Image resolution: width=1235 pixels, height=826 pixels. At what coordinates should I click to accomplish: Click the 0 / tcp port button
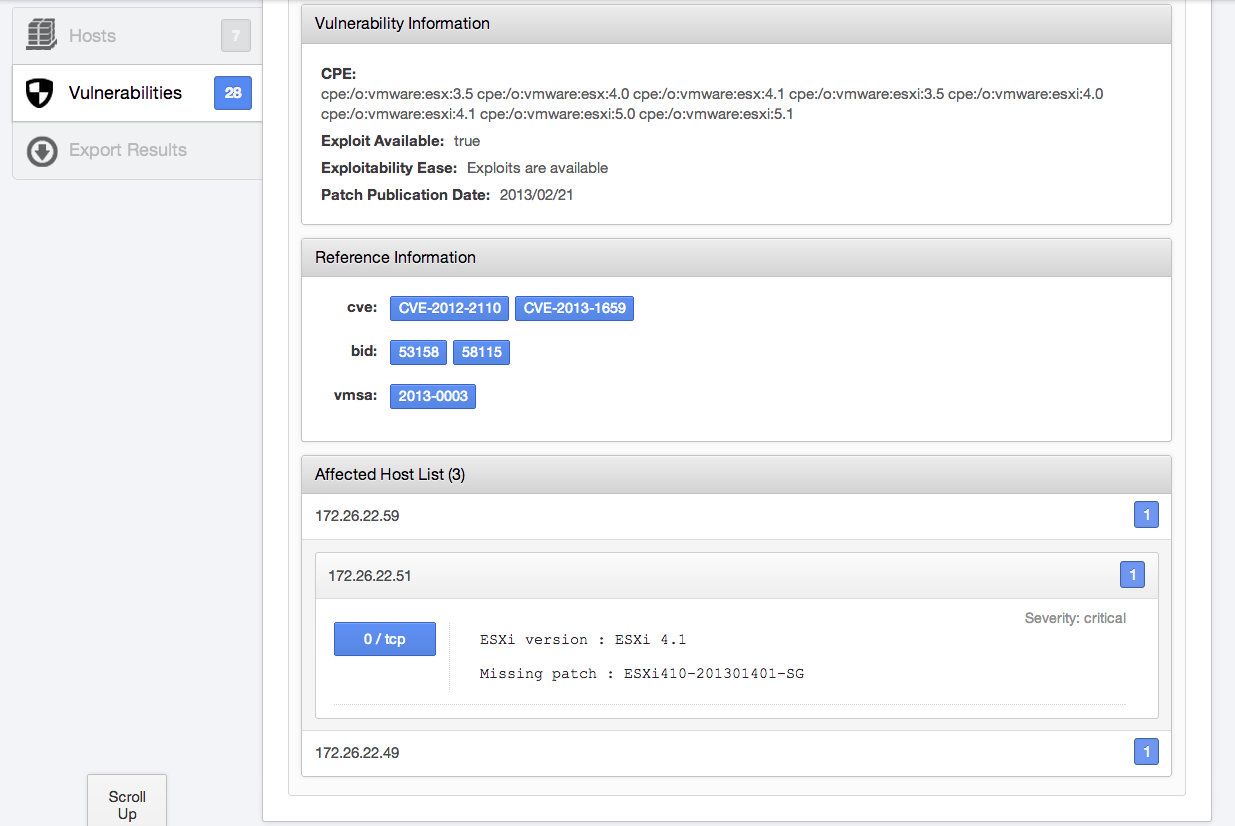(385, 639)
